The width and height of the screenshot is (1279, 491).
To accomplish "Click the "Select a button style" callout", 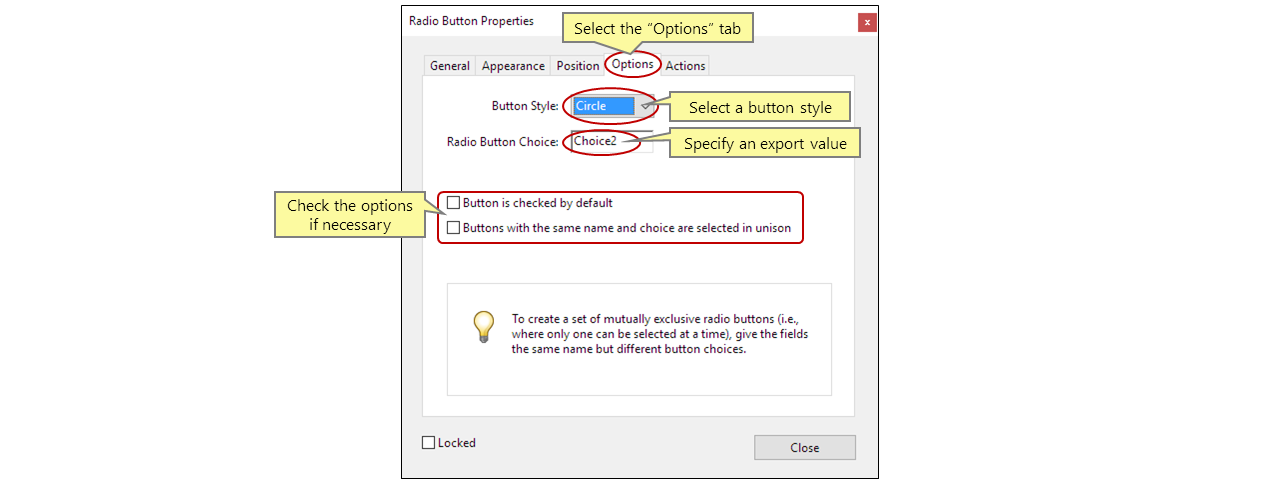I will tap(759, 108).
